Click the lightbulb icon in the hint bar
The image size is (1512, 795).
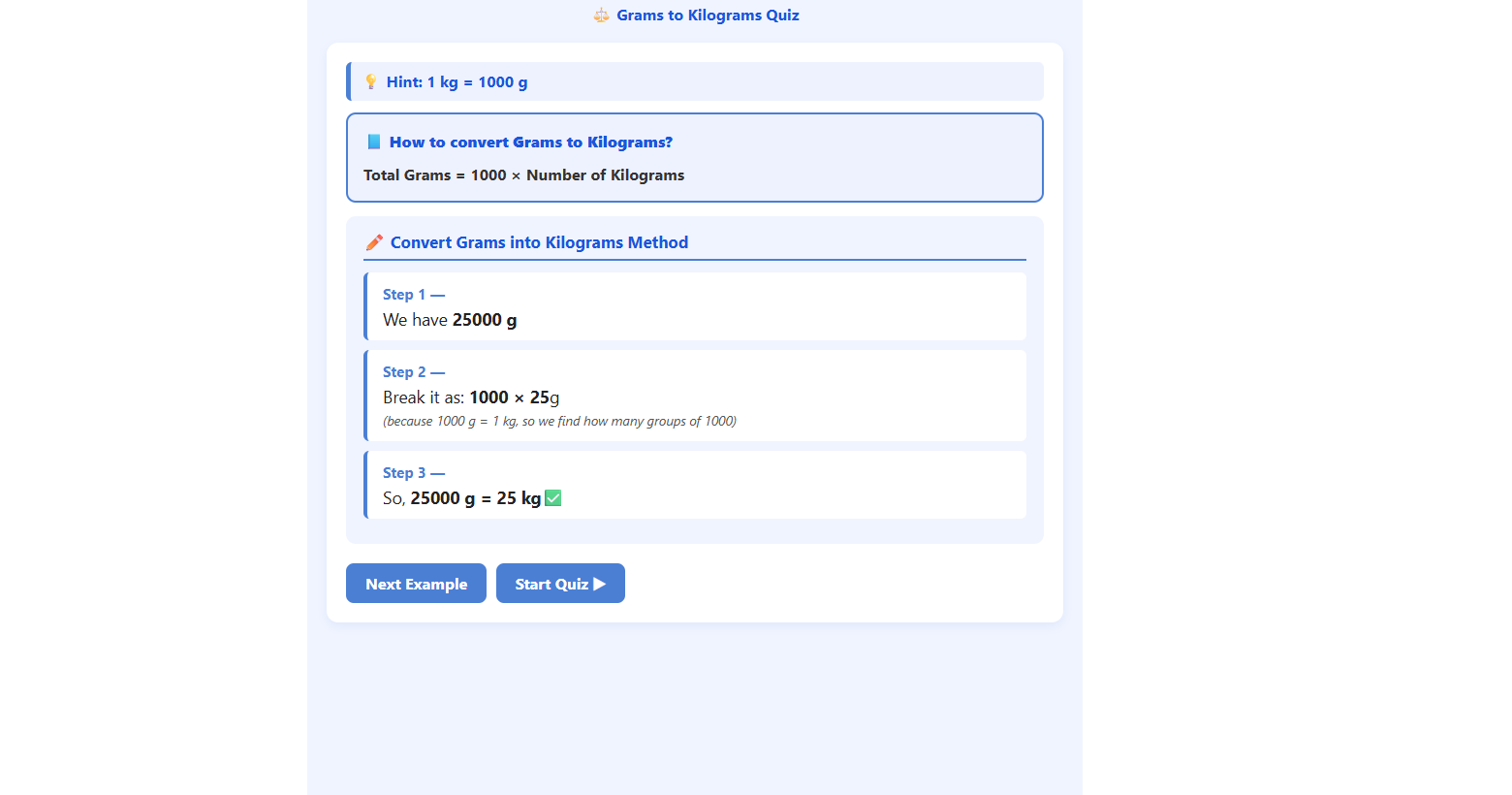(371, 81)
